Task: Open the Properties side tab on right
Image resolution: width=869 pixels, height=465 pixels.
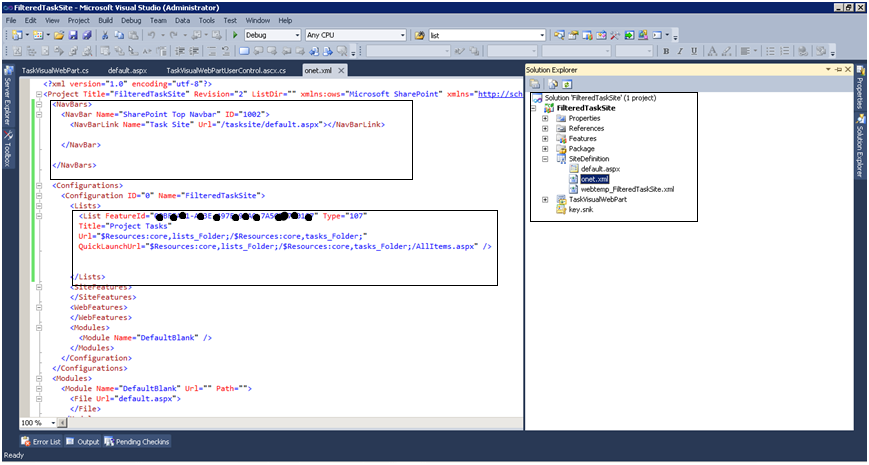Action: click(860, 86)
